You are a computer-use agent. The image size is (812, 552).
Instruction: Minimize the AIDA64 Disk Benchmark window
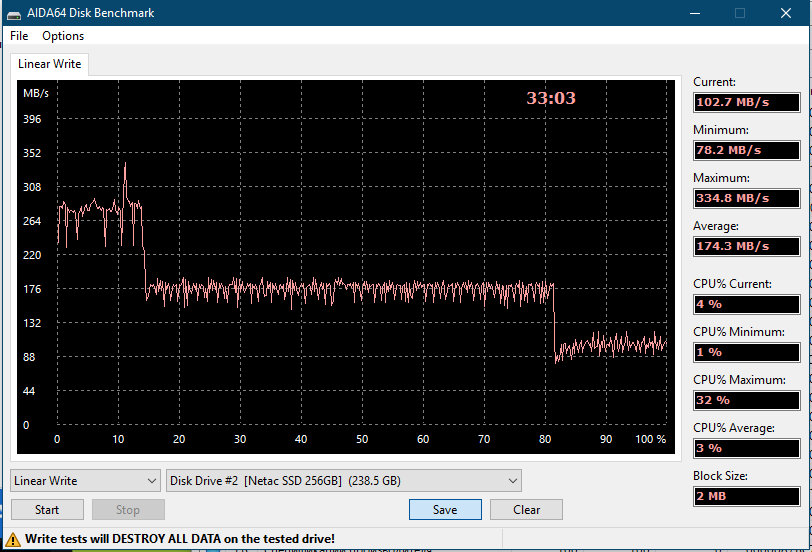(695, 13)
